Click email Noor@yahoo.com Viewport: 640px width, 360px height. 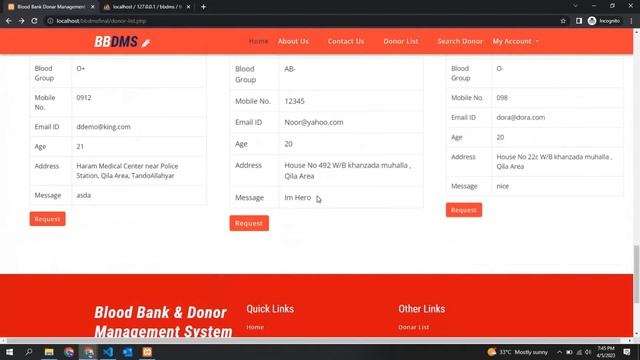(314, 122)
